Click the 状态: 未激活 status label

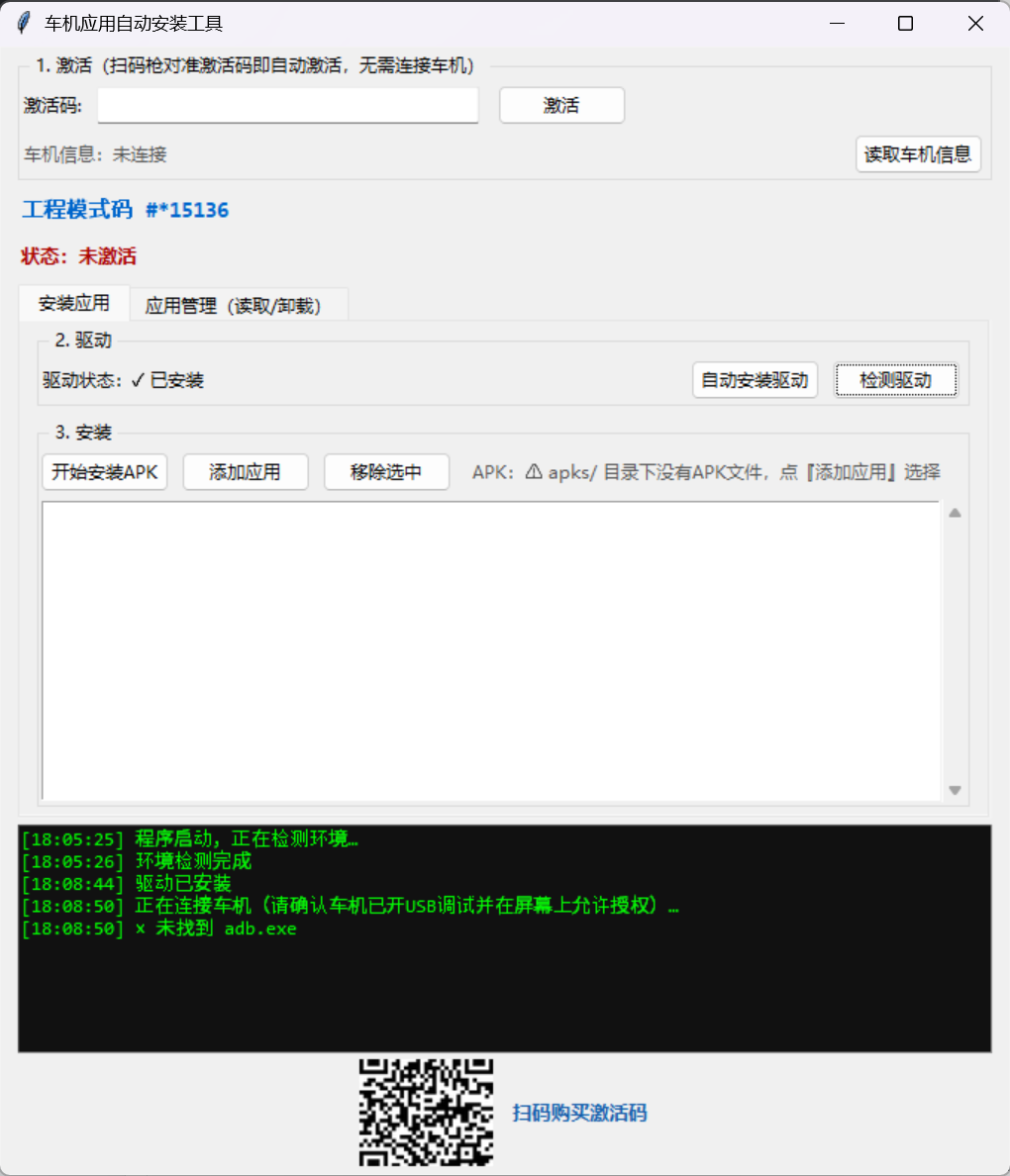tap(79, 256)
